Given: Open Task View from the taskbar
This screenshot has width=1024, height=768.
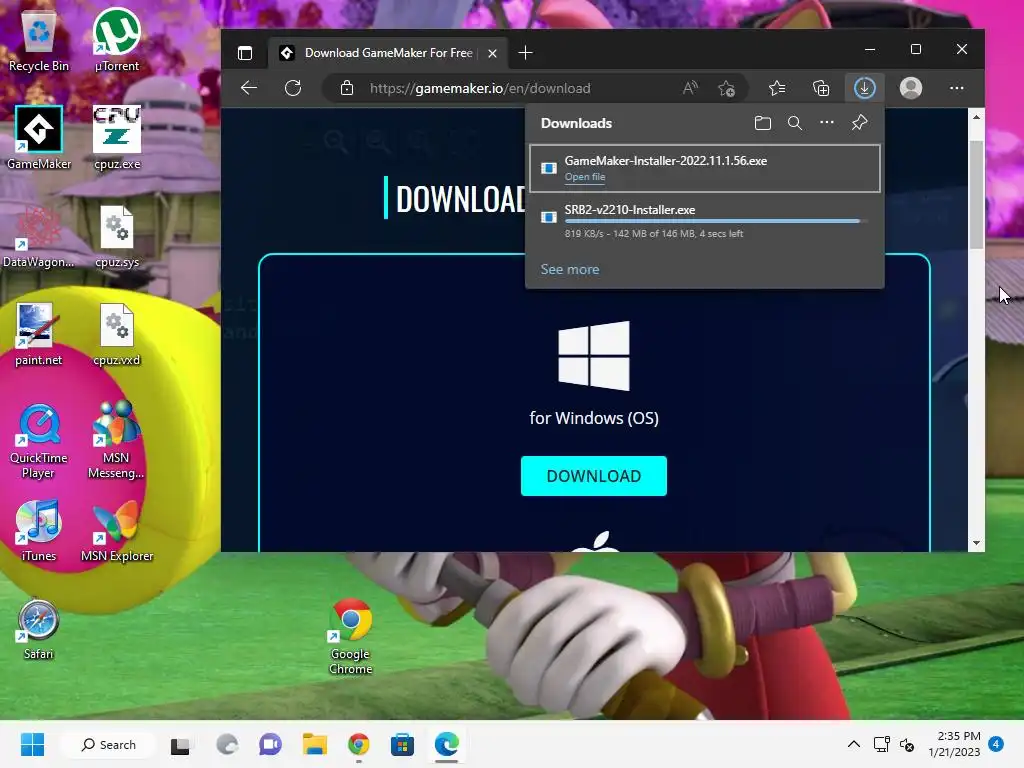Looking at the screenshot, I should pos(180,745).
